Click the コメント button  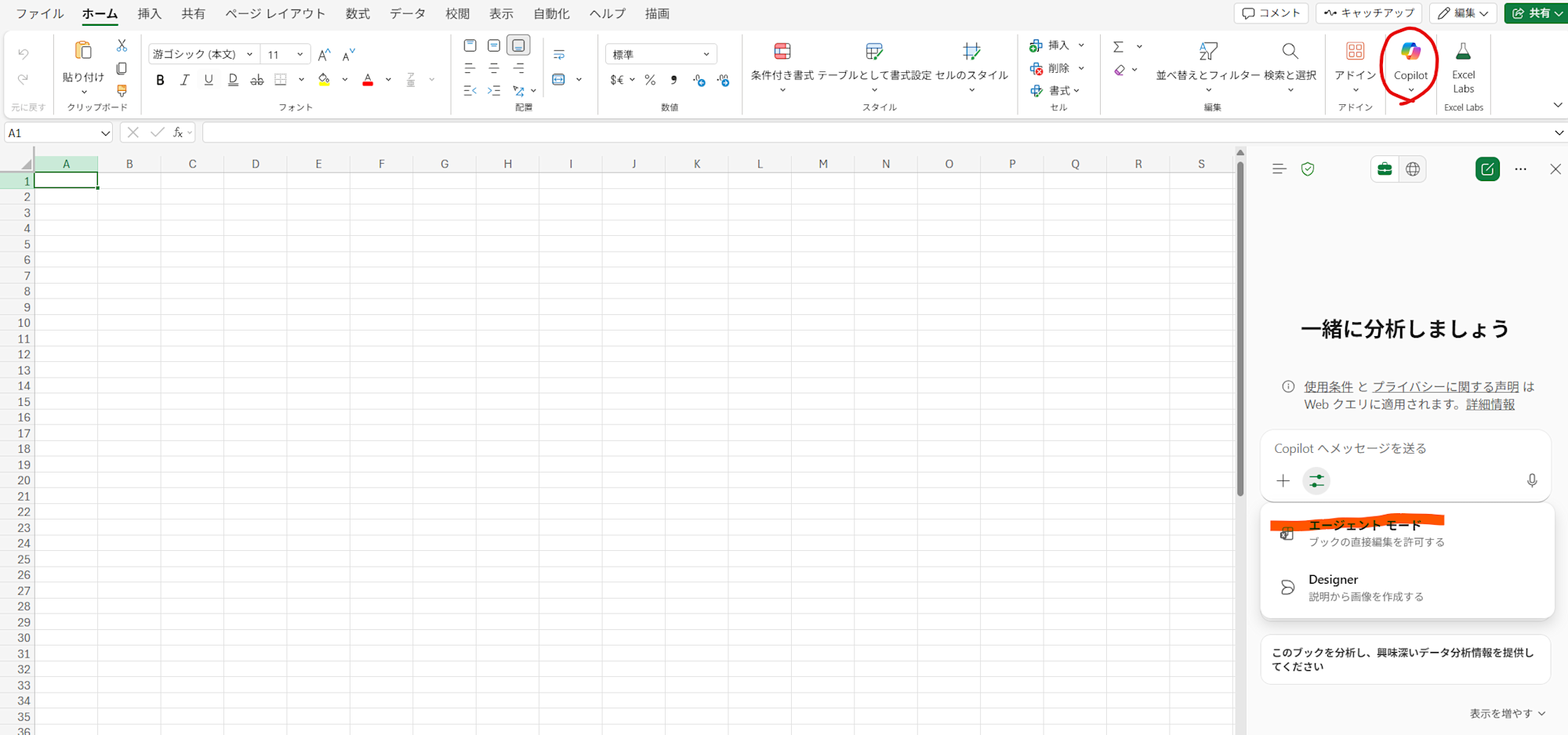1272,13
